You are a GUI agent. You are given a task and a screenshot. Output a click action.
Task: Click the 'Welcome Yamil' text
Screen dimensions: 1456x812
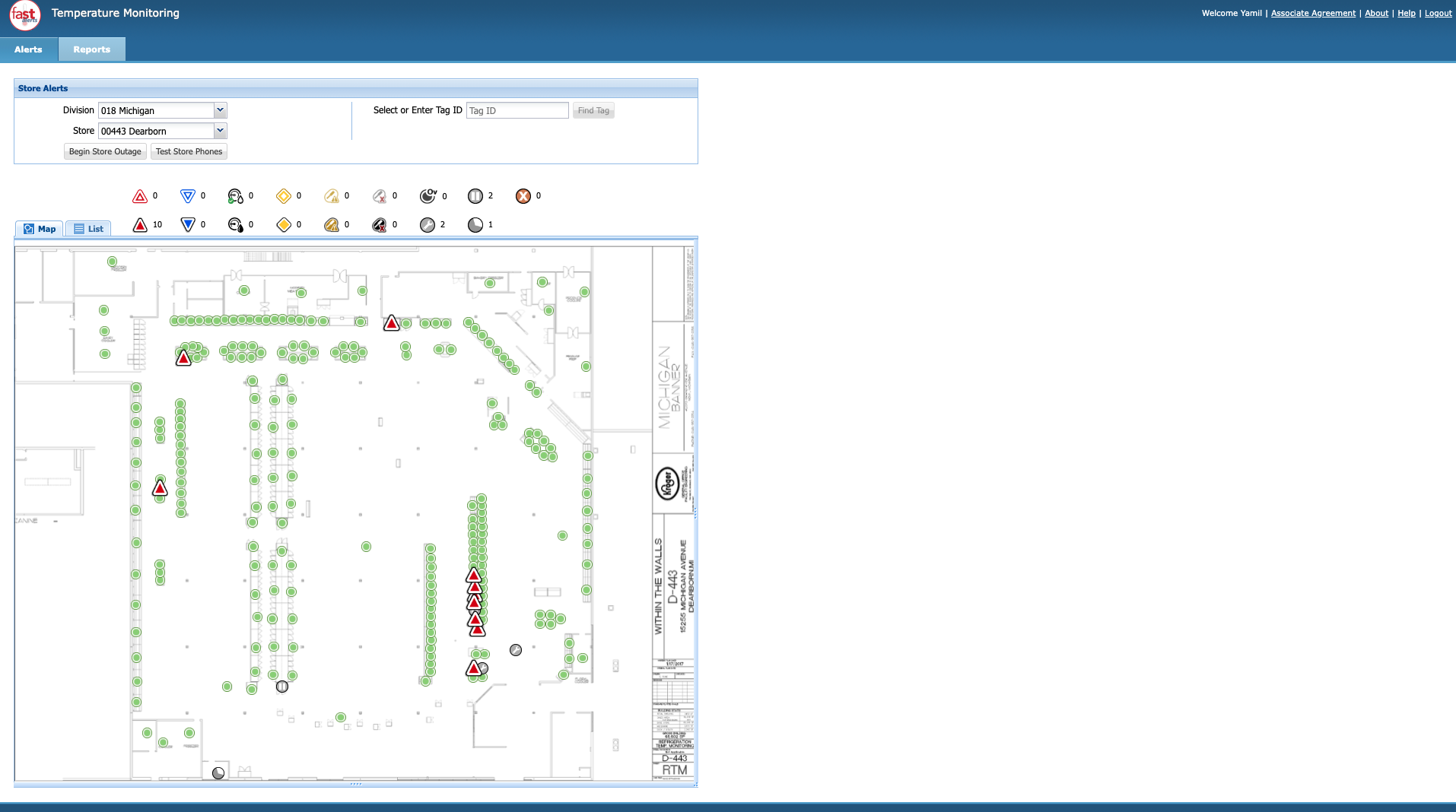pyautogui.click(x=1232, y=13)
